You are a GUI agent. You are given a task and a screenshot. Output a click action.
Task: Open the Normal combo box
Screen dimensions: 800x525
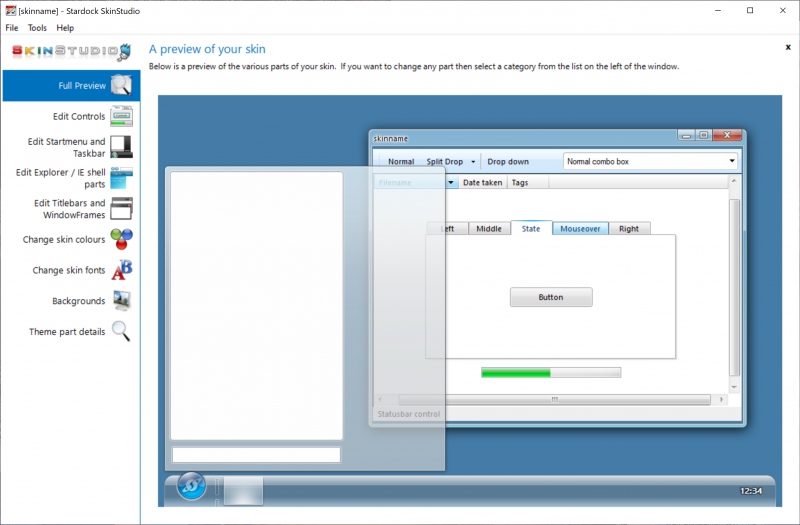(x=650, y=161)
